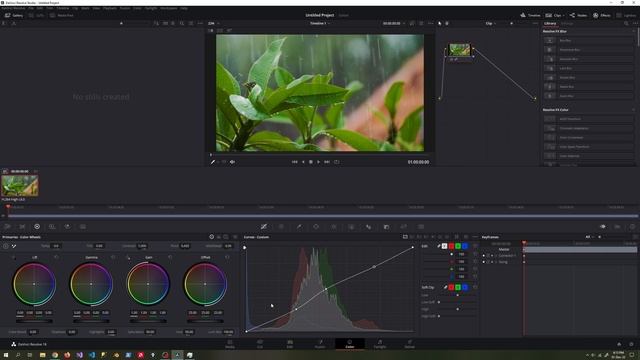Open the HDR palette icon
Screen dimensions: 640x360
pyautogui.click(x=52, y=227)
